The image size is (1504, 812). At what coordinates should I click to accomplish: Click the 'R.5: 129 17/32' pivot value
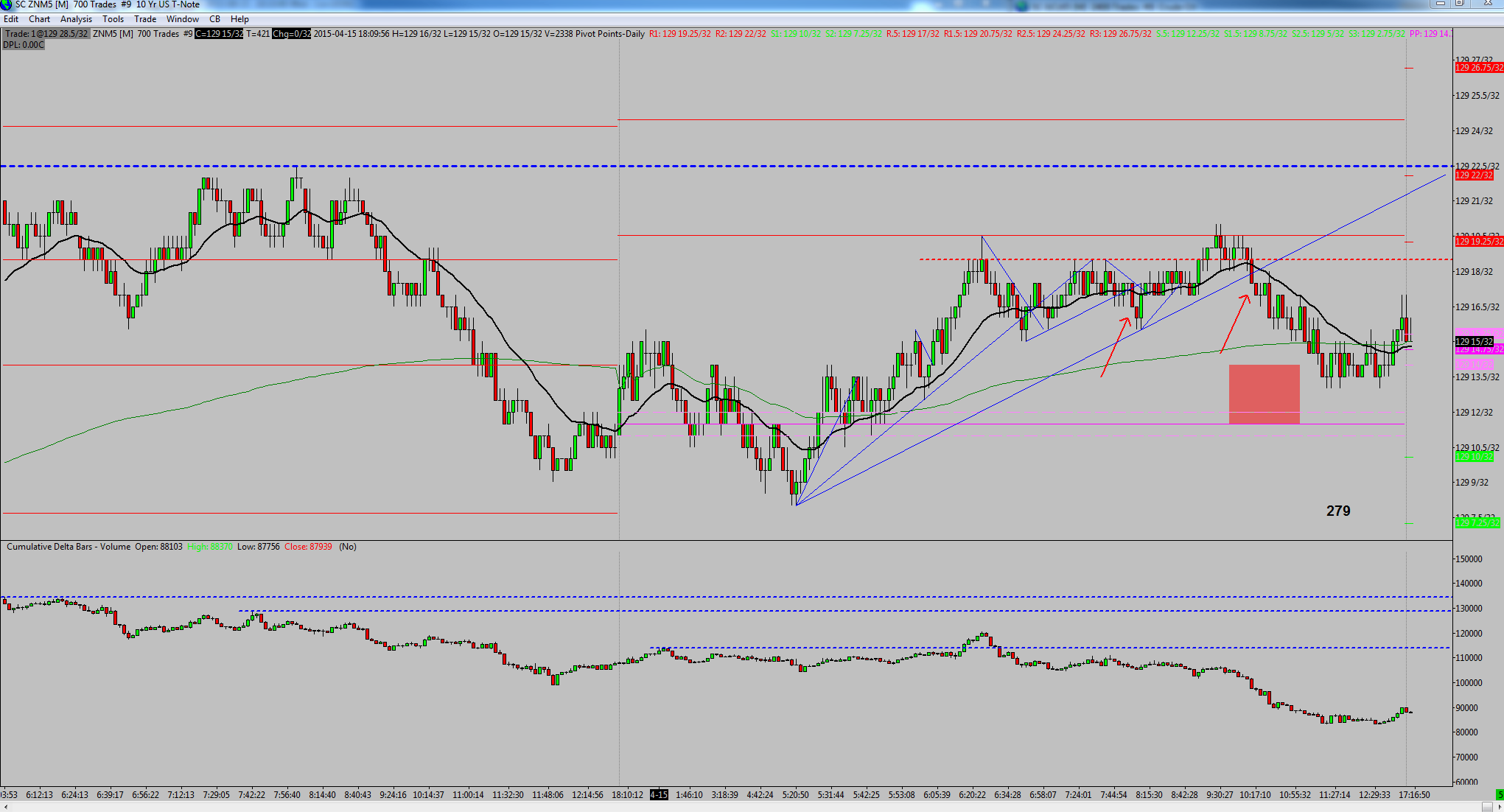click(913, 34)
